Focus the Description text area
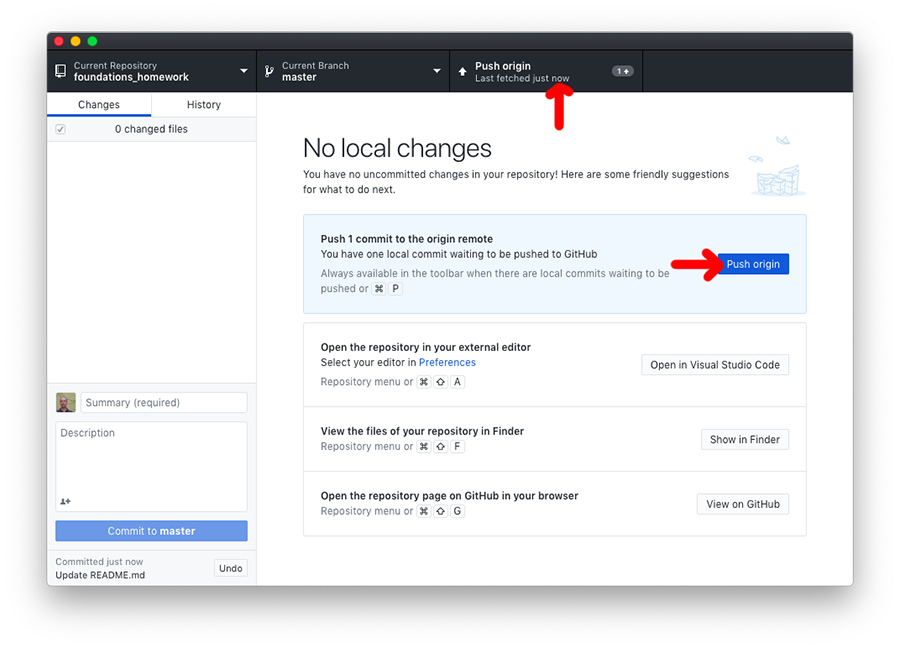This screenshot has width=900, height=648. click(x=152, y=467)
